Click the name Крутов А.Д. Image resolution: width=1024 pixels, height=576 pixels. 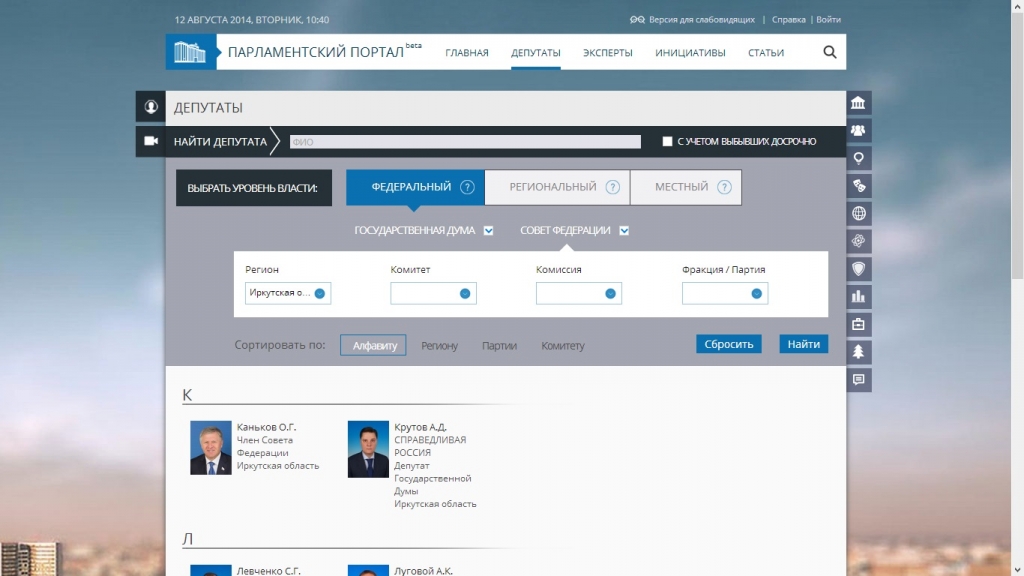coord(421,427)
